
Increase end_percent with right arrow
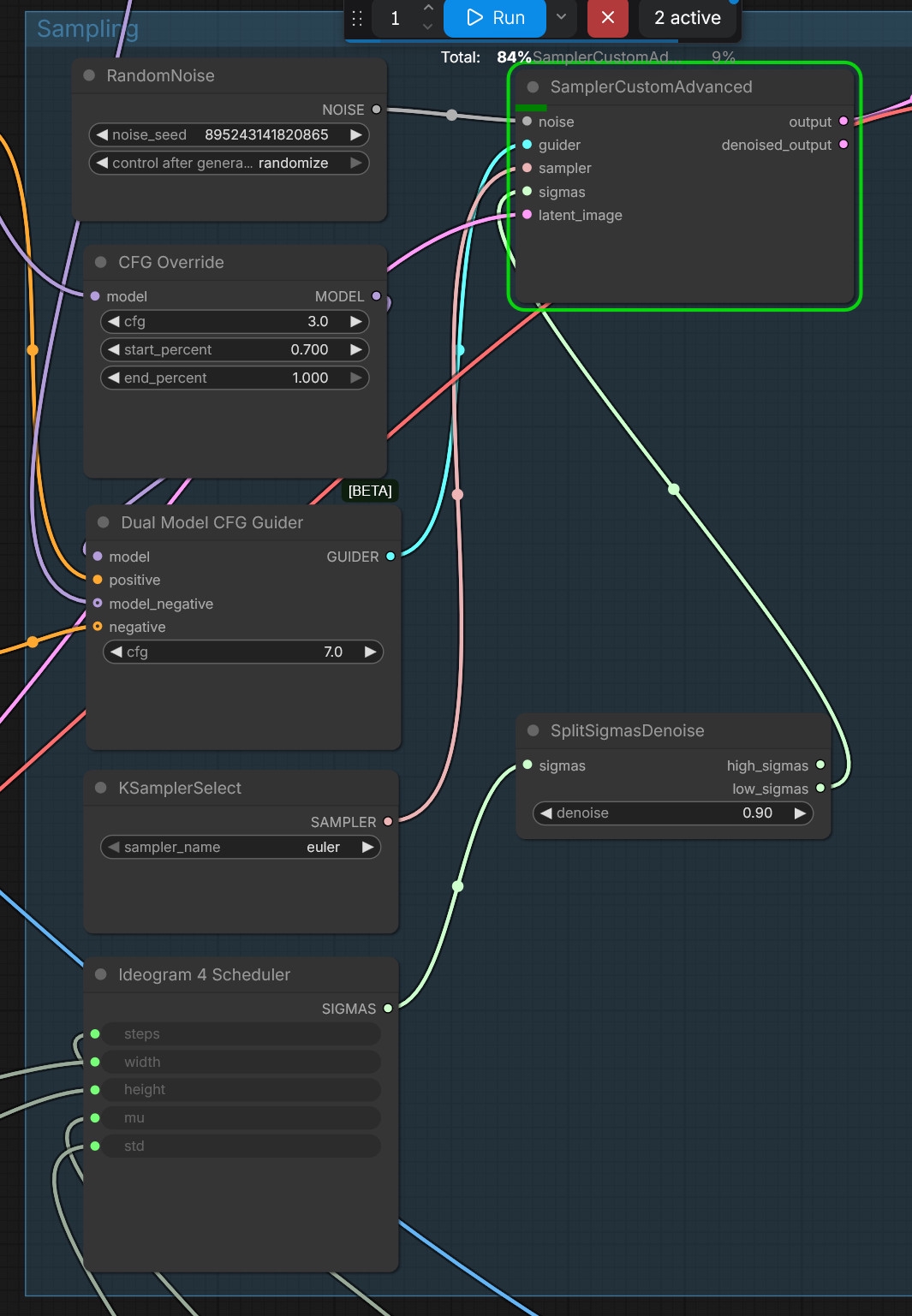click(356, 378)
